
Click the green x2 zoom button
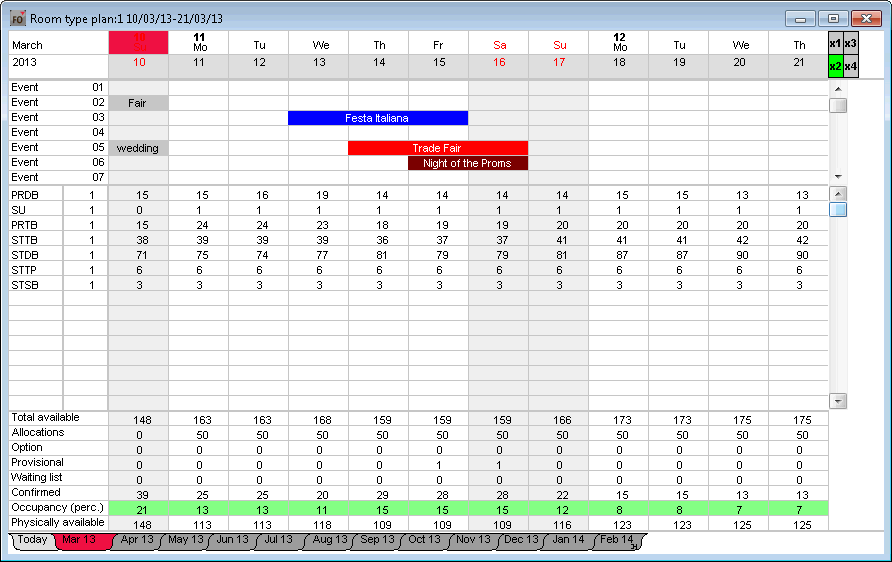pyautogui.click(x=835, y=67)
